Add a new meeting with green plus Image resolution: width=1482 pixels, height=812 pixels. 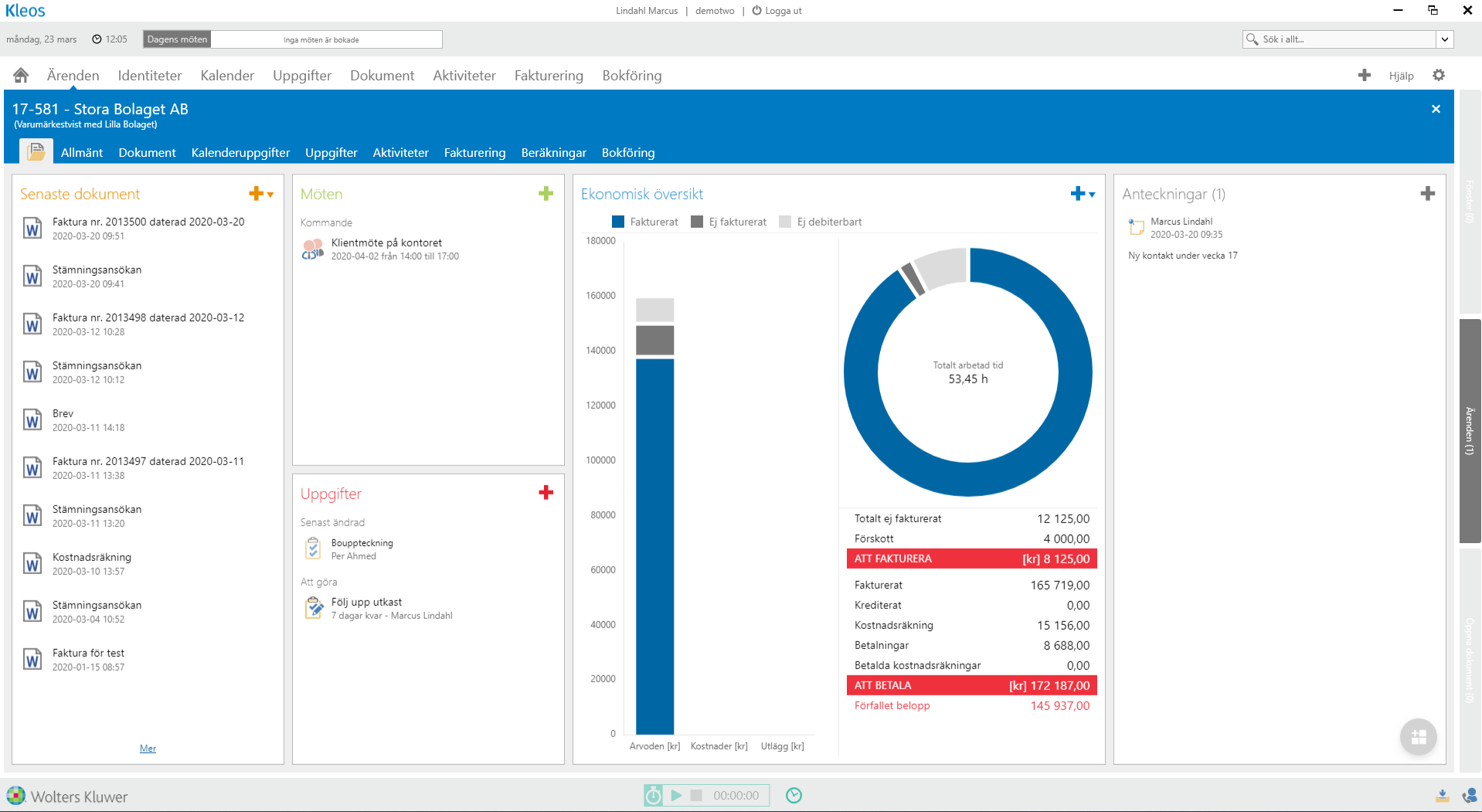546,194
